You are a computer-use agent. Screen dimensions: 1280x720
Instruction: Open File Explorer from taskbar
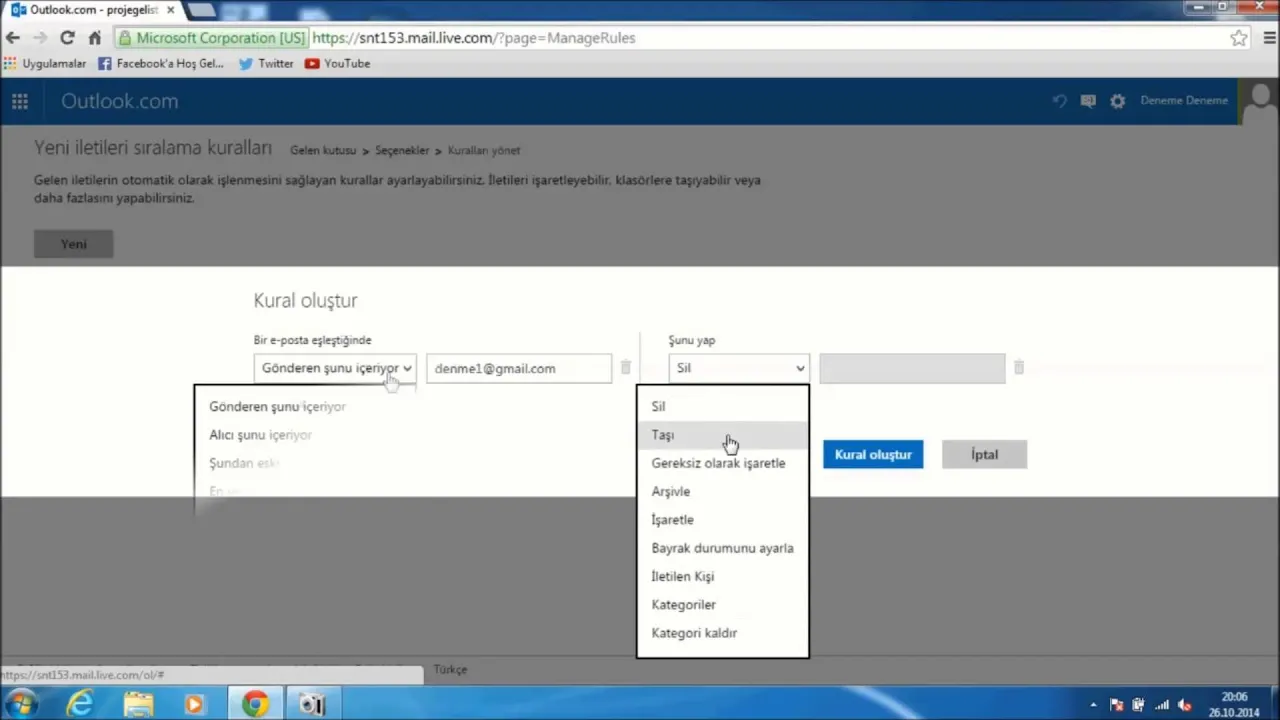(x=138, y=704)
